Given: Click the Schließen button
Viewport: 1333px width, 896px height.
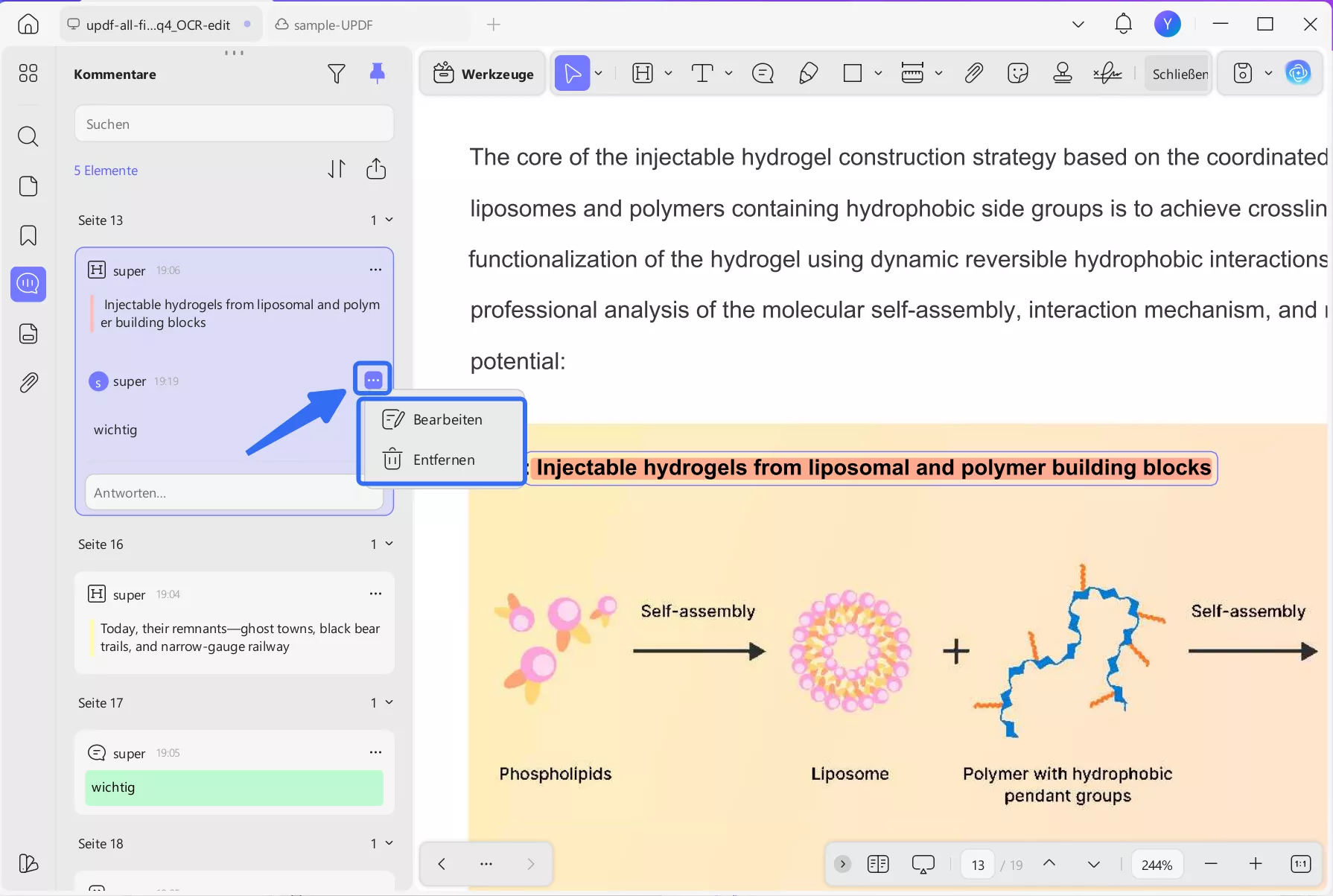Looking at the screenshot, I should click(1180, 74).
